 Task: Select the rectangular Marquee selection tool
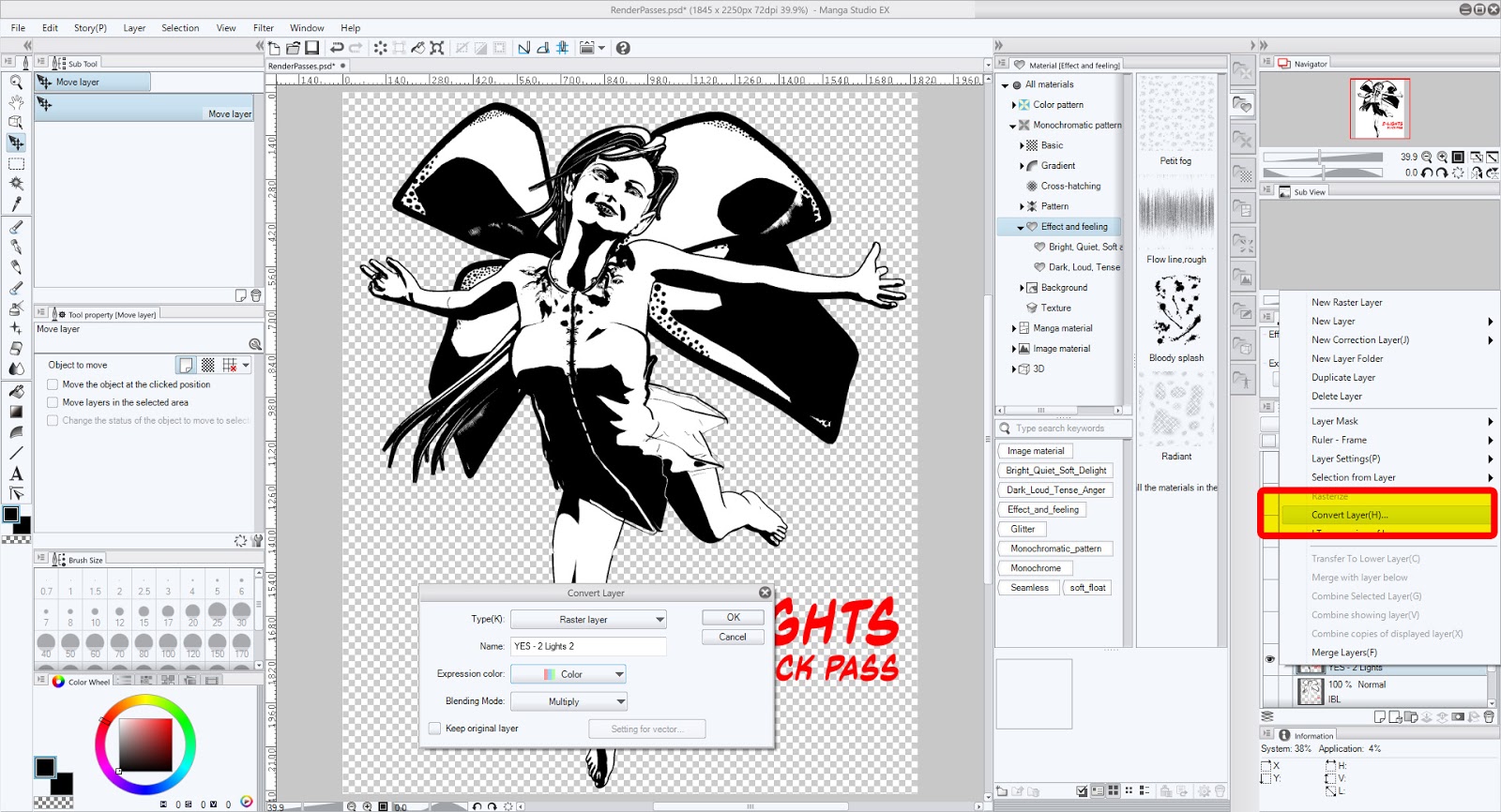click(x=16, y=163)
